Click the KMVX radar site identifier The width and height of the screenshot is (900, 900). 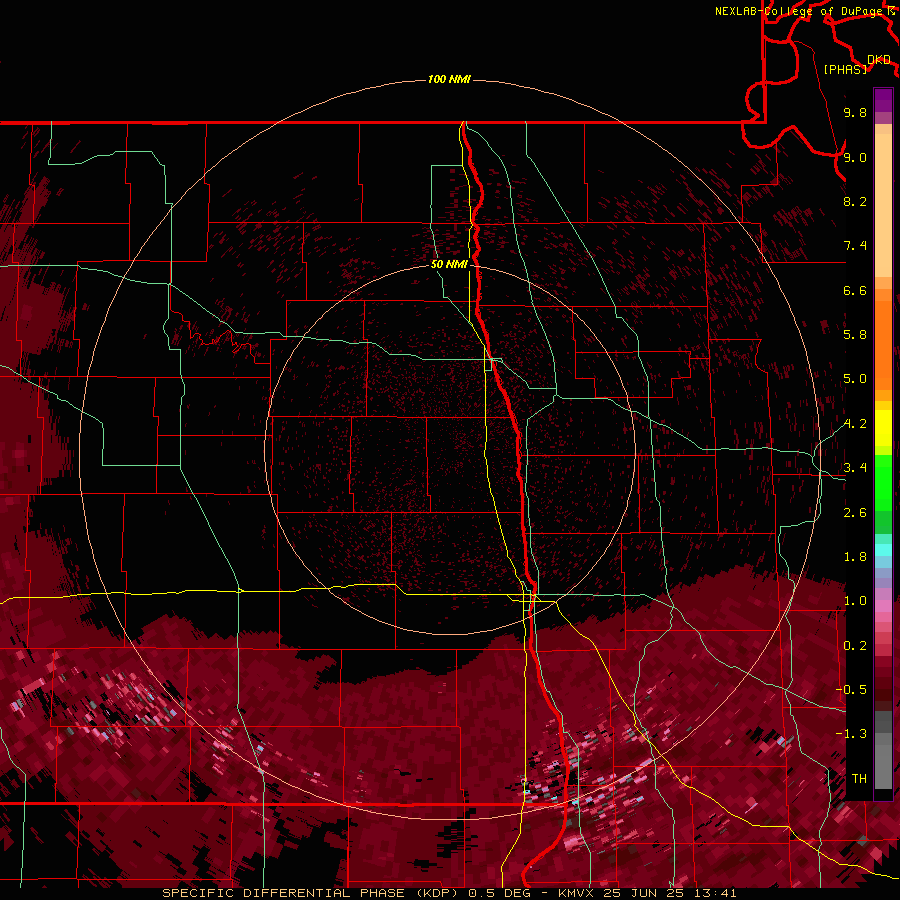click(x=576, y=893)
